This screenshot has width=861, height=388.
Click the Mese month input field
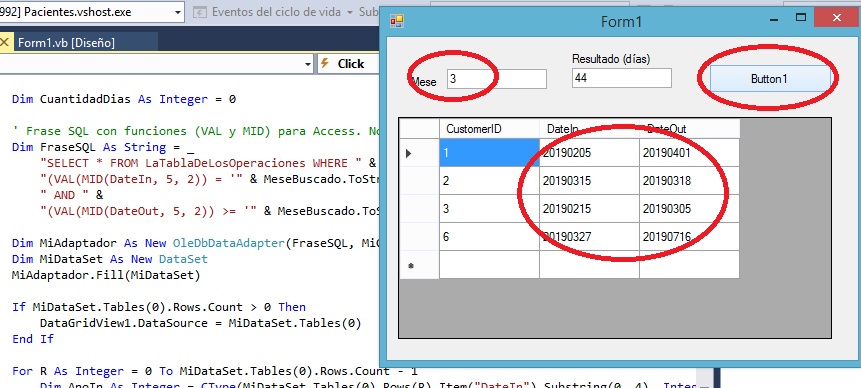click(497, 78)
